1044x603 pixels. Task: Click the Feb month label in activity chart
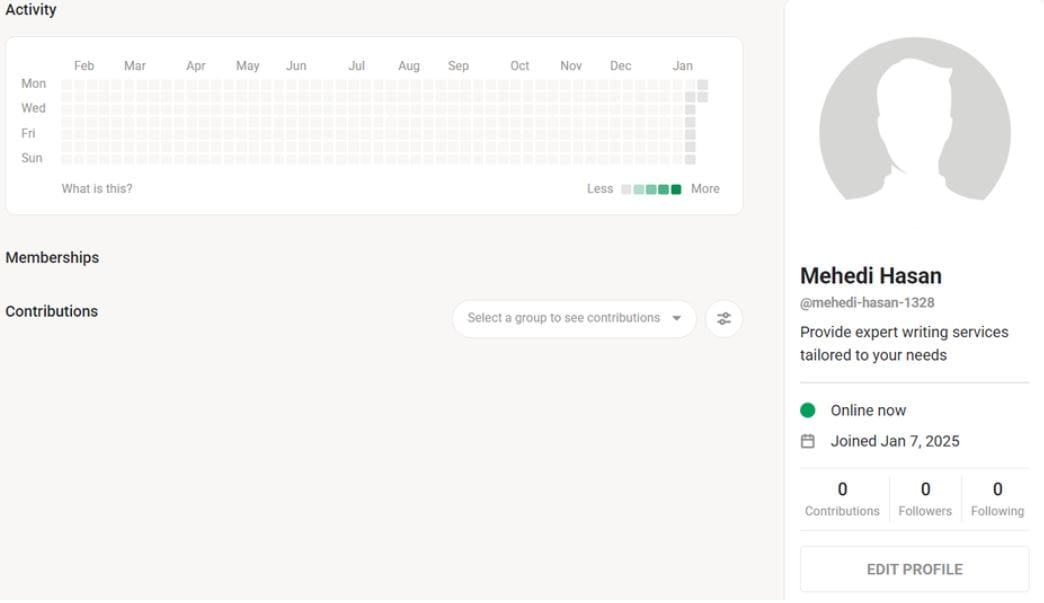[84, 66]
